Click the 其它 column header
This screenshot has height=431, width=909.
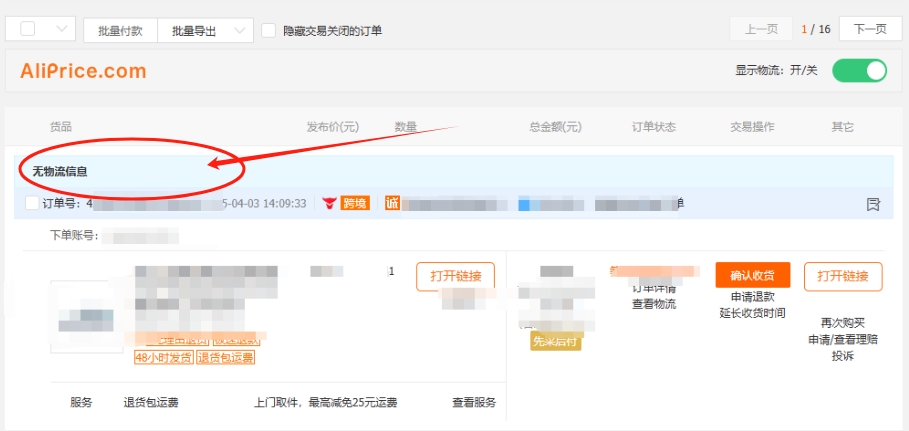coord(843,127)
